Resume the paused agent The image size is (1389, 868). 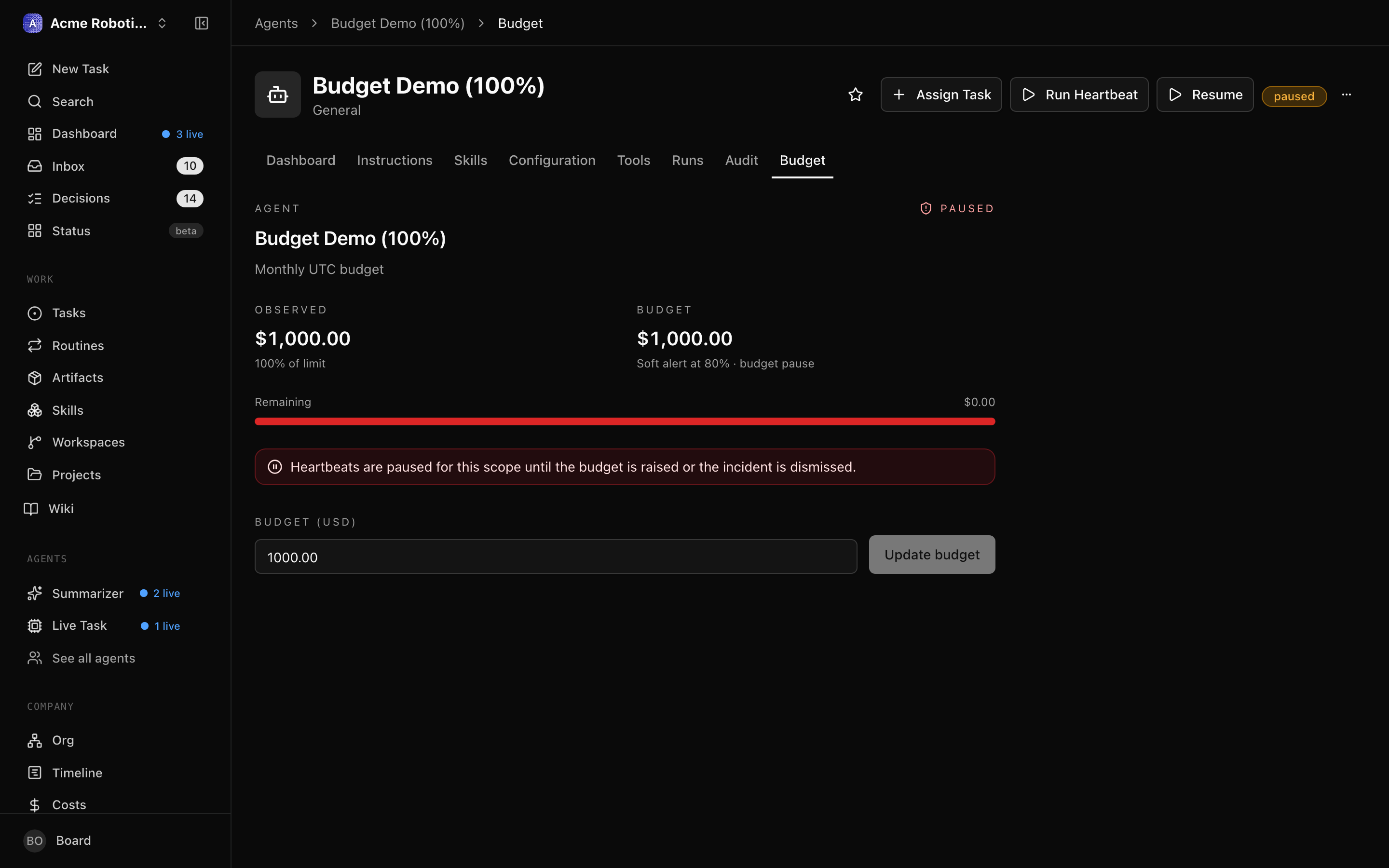pos(1205,95)
